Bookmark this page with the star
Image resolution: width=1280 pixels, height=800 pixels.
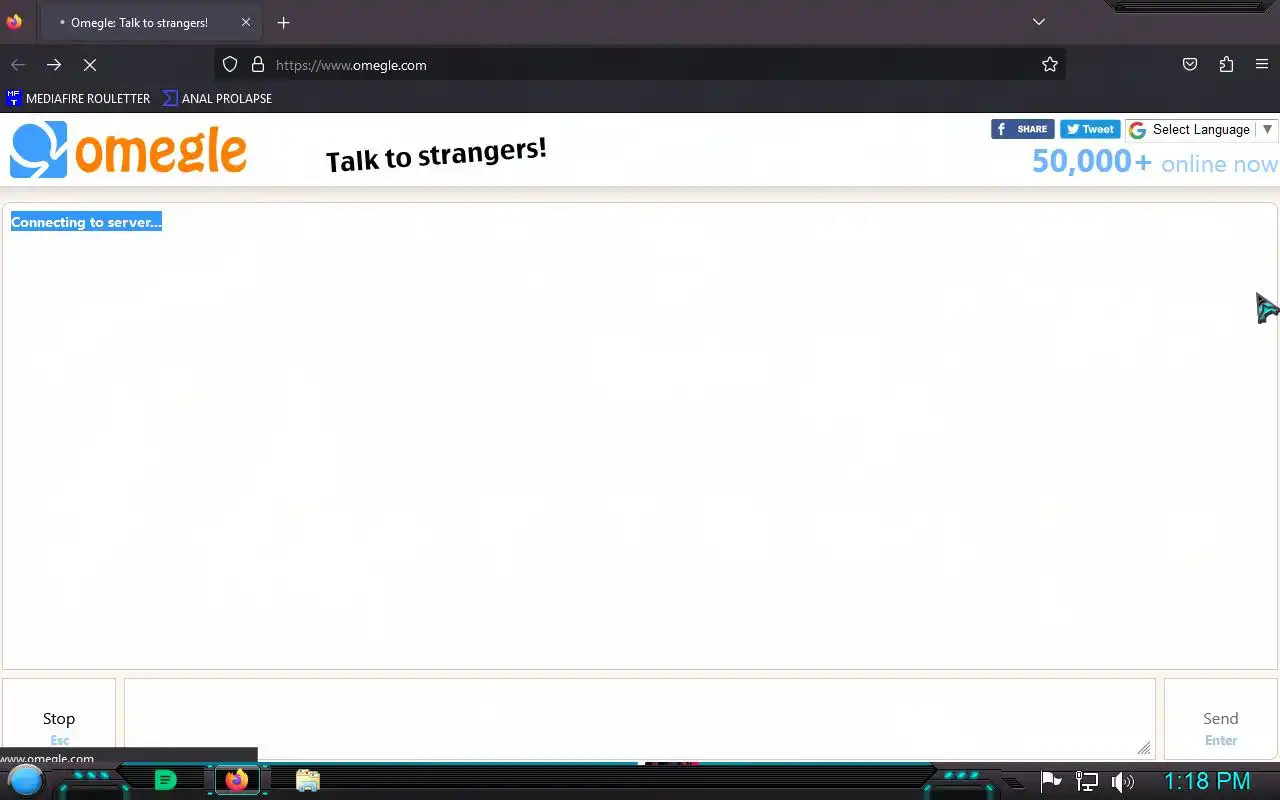(1049, 64)
